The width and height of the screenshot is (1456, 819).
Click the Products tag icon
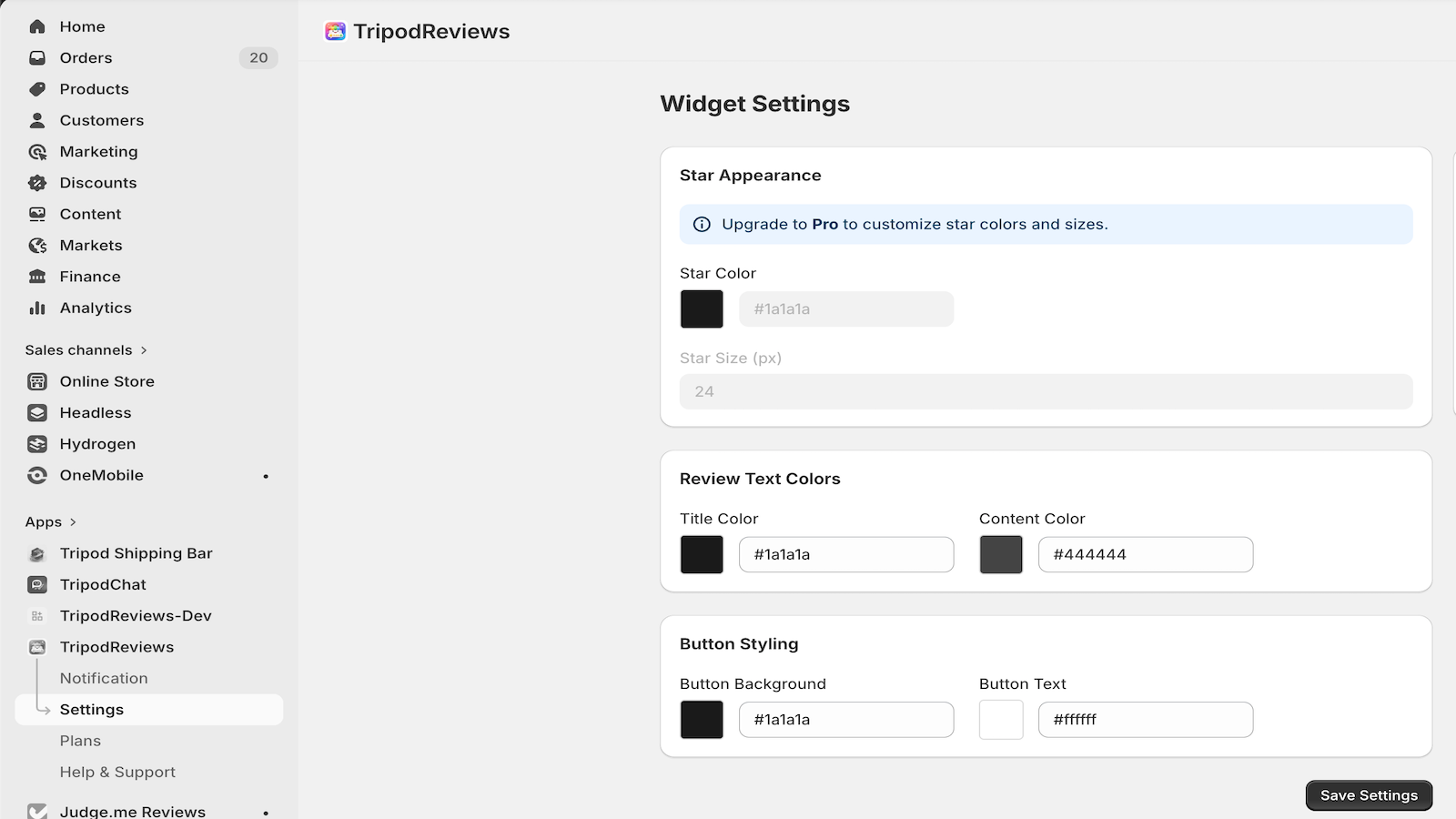[x=37, y=89]
